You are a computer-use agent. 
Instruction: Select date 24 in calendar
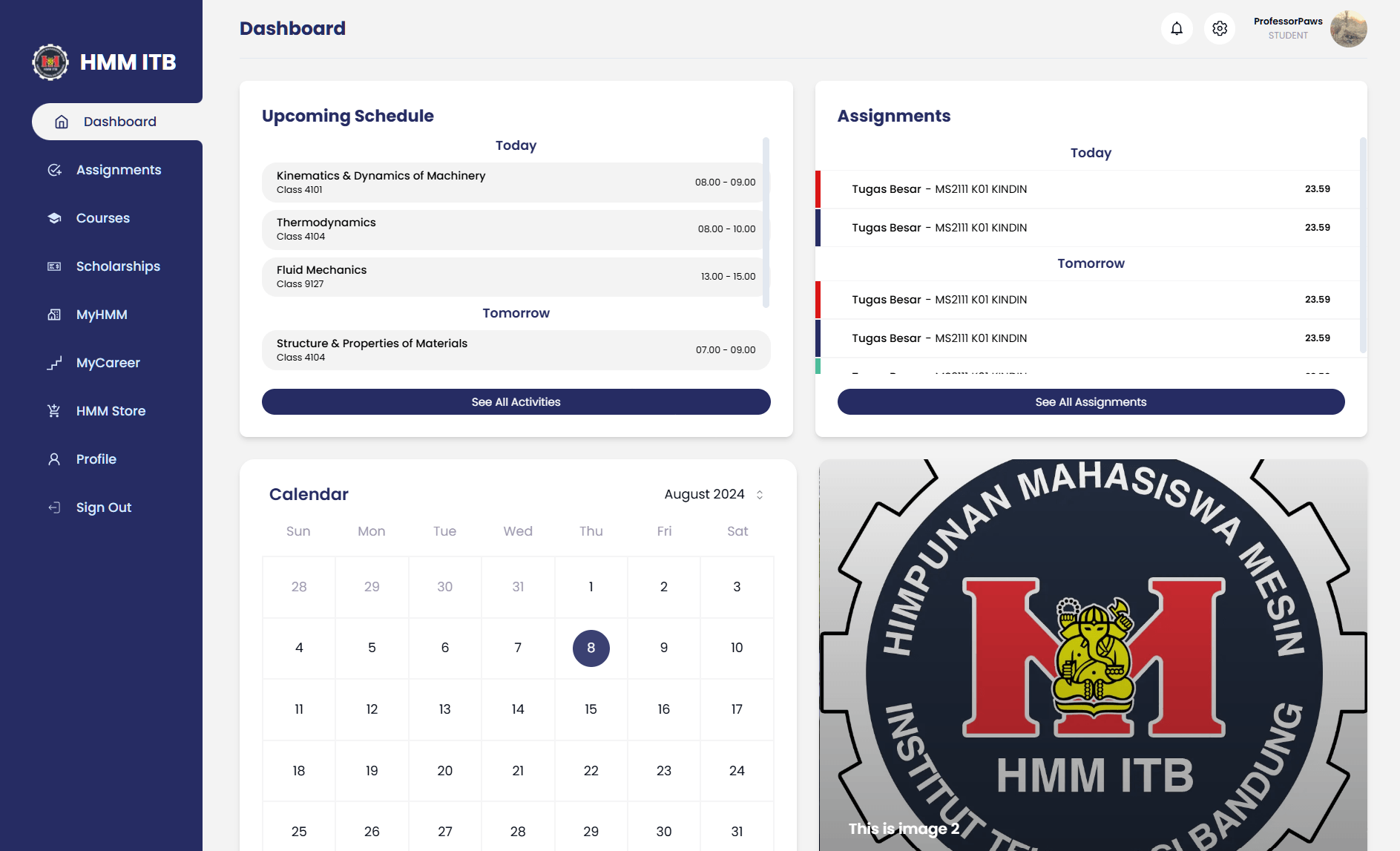pos(737,771)
